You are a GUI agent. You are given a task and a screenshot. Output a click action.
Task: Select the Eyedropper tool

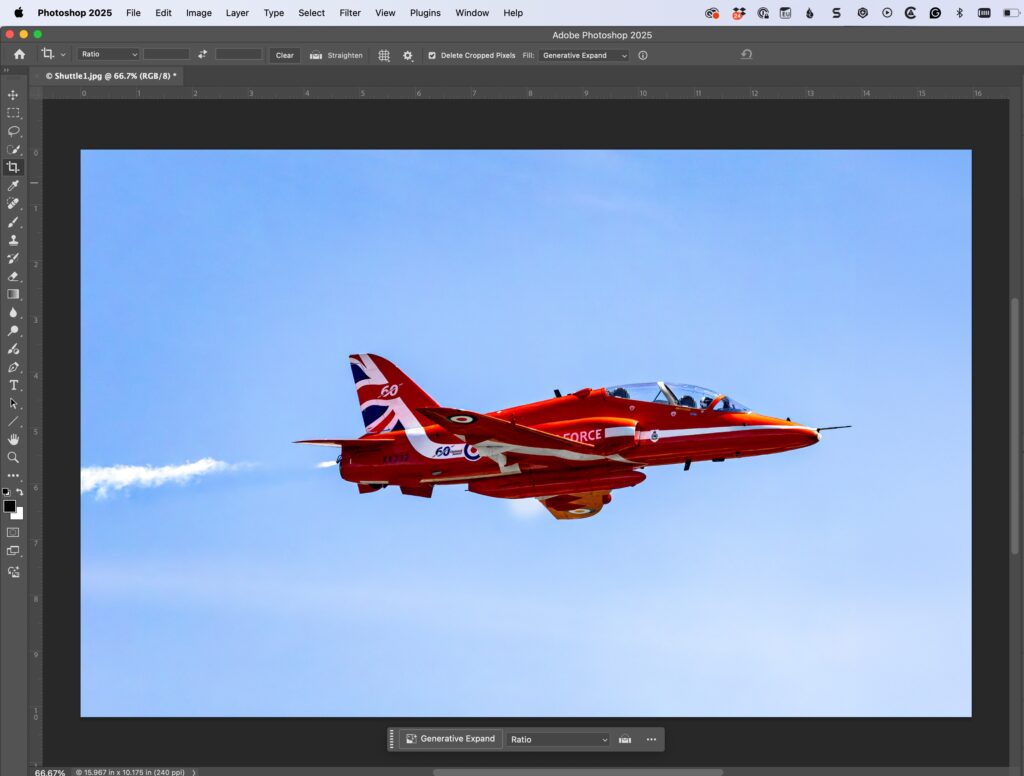point(13,186)
